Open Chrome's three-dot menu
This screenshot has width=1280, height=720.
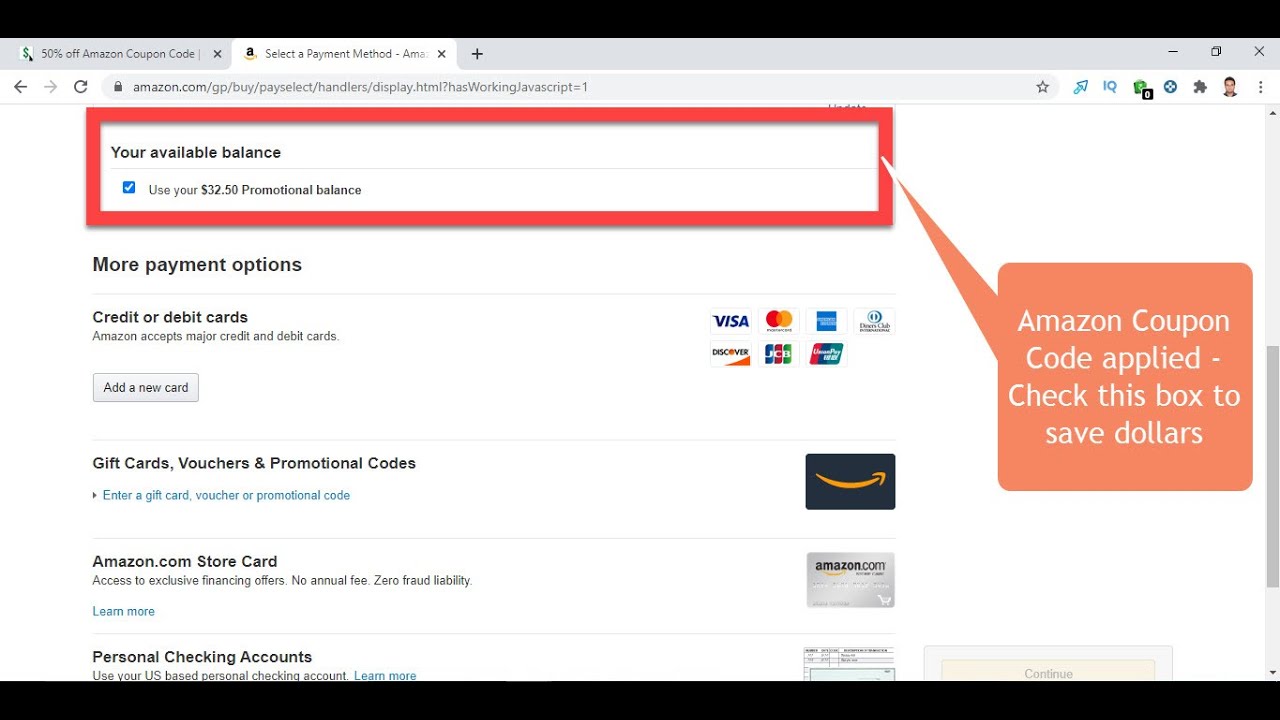tap(1260, 87)
